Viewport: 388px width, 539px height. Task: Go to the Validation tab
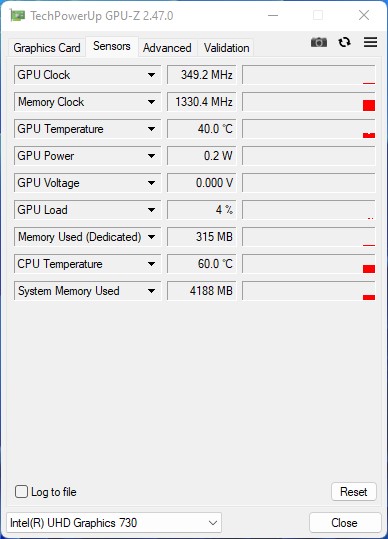click(x=226, y=48)
